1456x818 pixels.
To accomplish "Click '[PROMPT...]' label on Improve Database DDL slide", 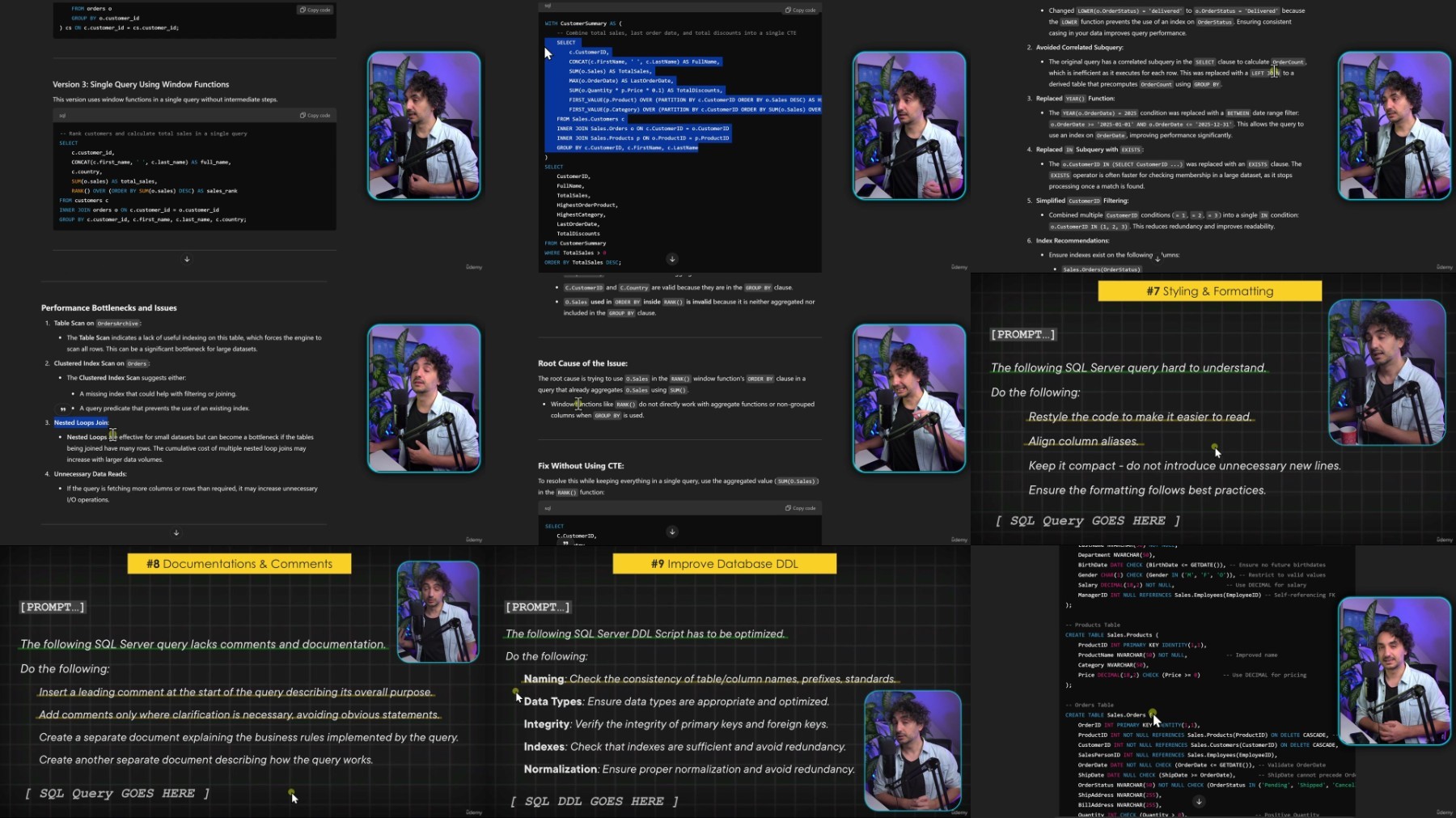I will pyautogui.click(x=538, y=607).
